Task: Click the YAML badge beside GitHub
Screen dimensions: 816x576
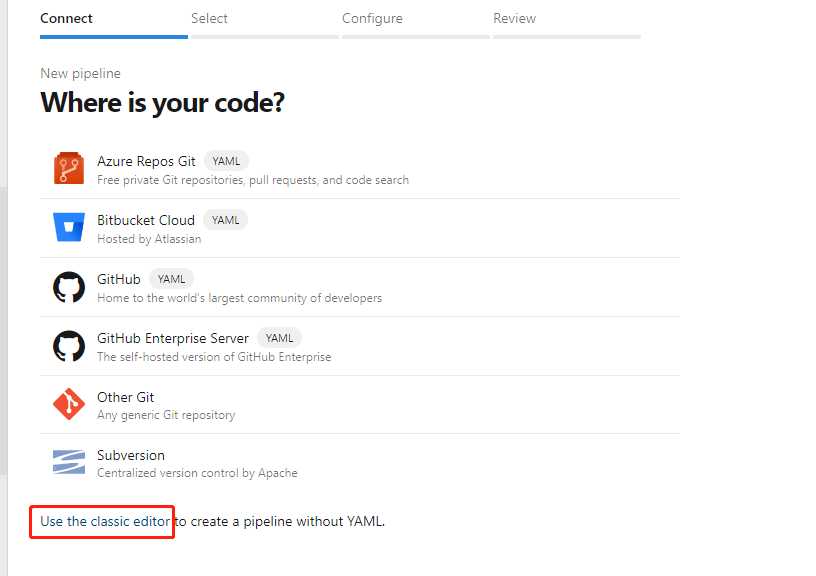Action: tap(171, 279)
